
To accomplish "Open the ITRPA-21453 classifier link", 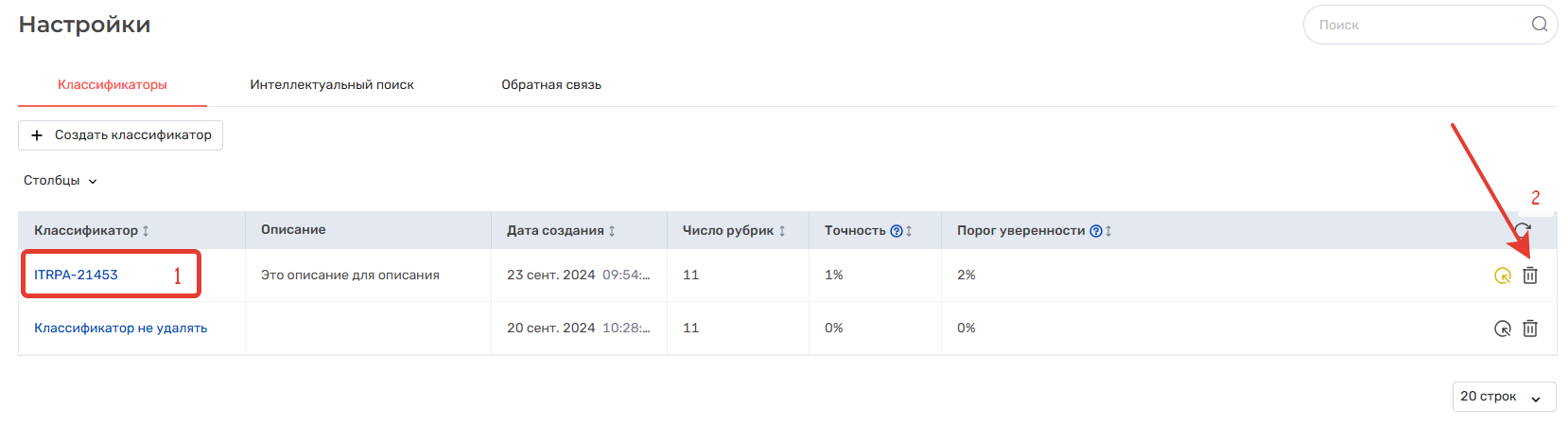I will 76,276.
